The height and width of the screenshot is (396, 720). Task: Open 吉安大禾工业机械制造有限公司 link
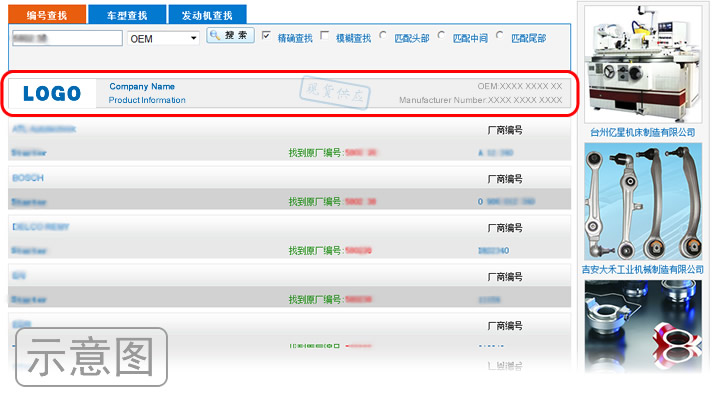point(642,270)
